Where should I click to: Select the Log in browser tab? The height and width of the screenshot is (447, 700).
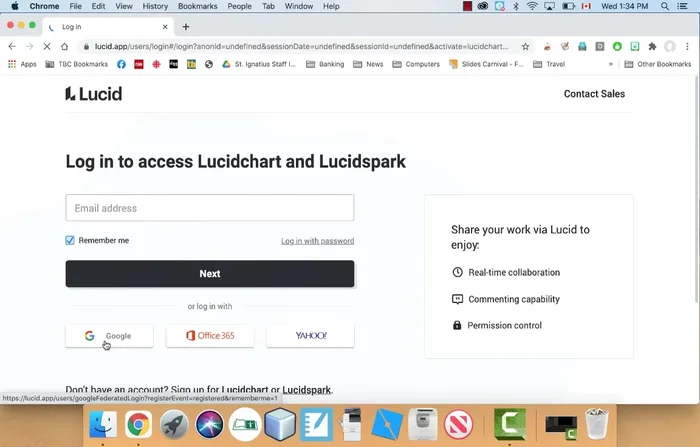coord(107,27)
